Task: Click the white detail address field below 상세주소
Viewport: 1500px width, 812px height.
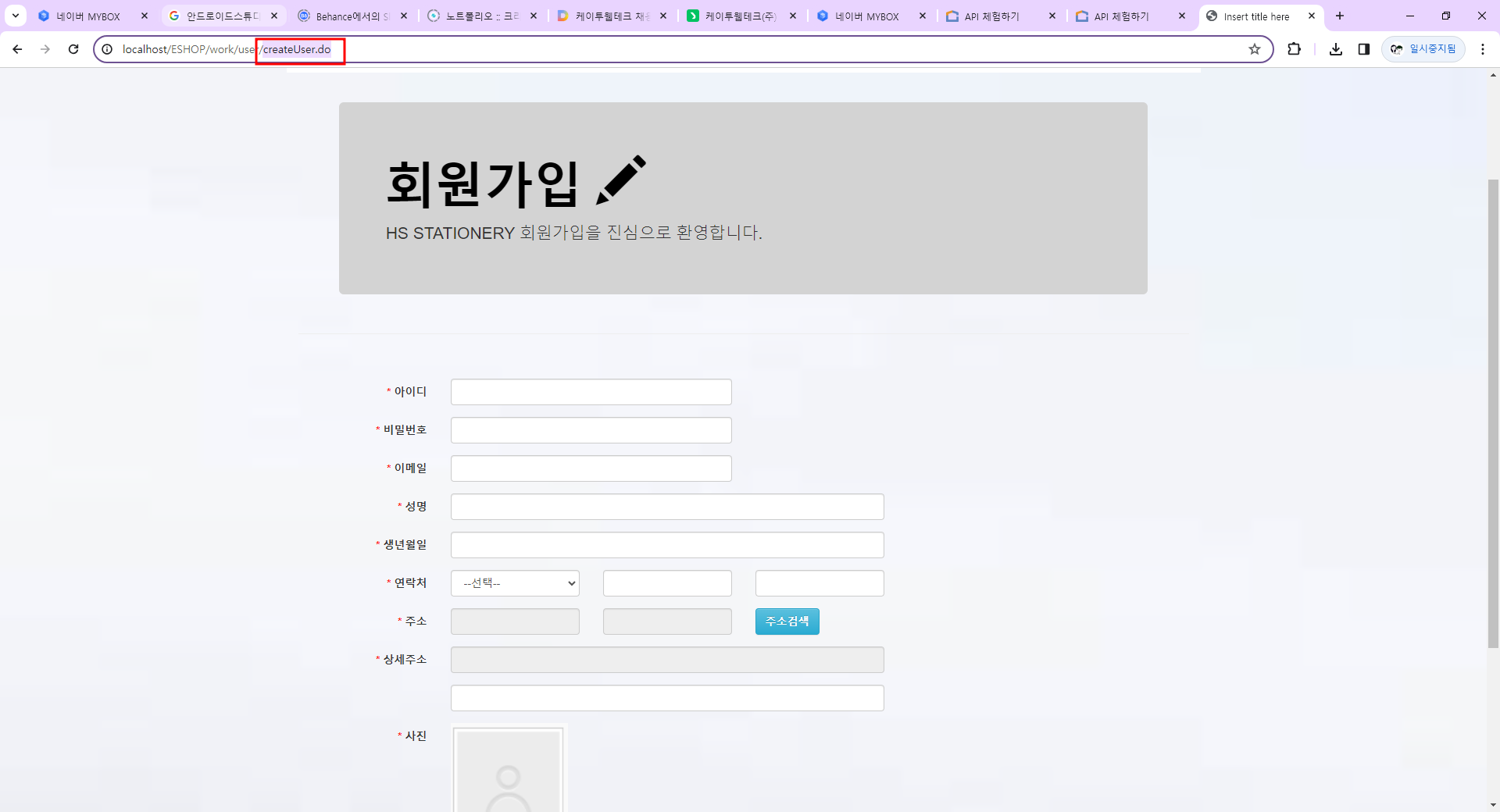Action: 667,698
